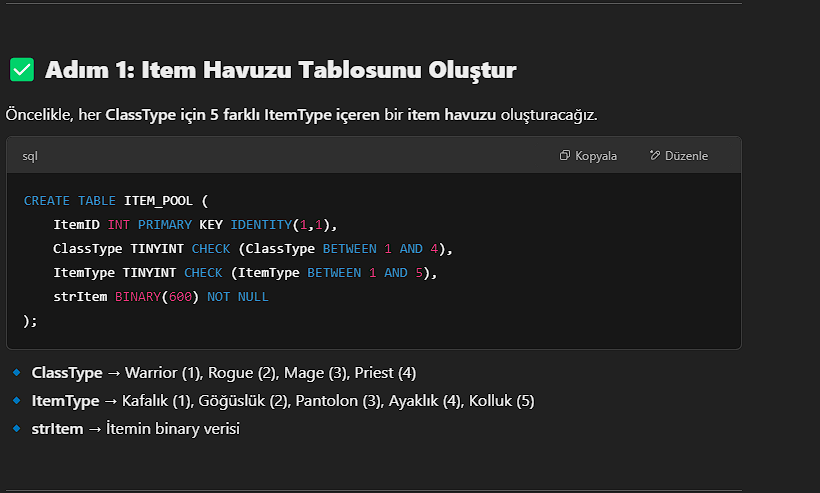
Task: Click the Adım 1 heading text
Action: tap(281, 70)
